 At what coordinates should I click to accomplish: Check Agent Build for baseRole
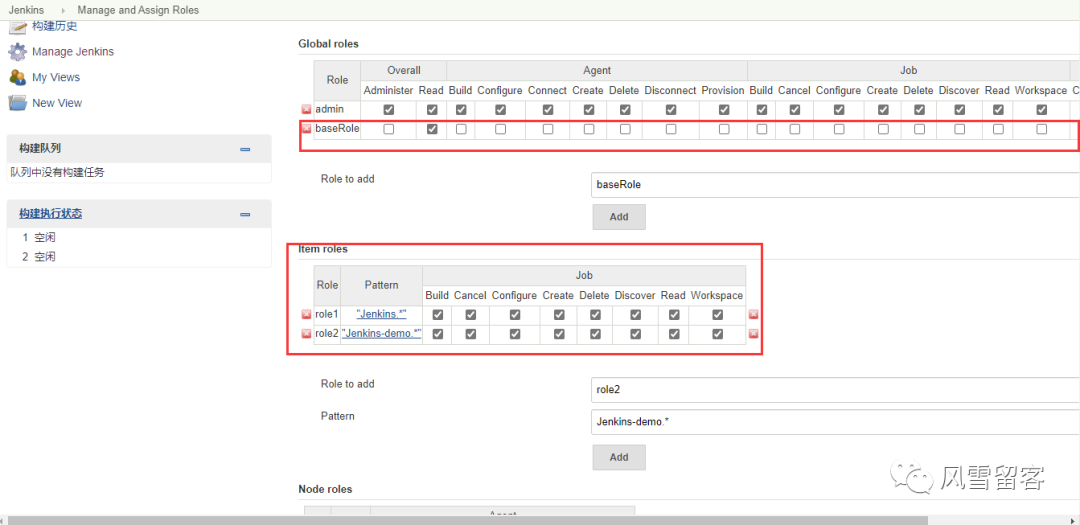coord(461,129)
